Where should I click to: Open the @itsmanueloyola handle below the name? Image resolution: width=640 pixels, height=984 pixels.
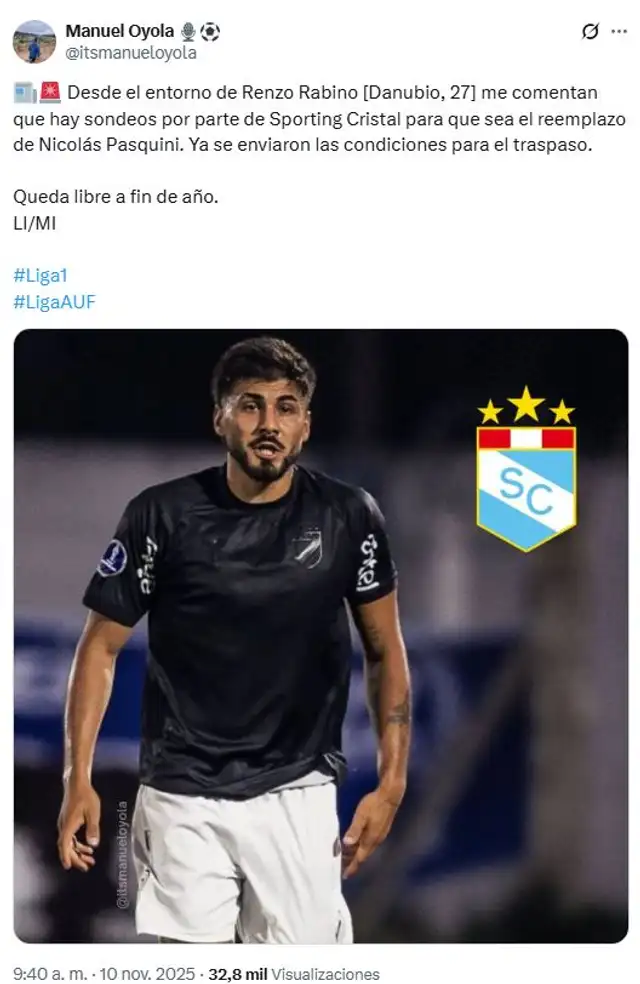131,53
